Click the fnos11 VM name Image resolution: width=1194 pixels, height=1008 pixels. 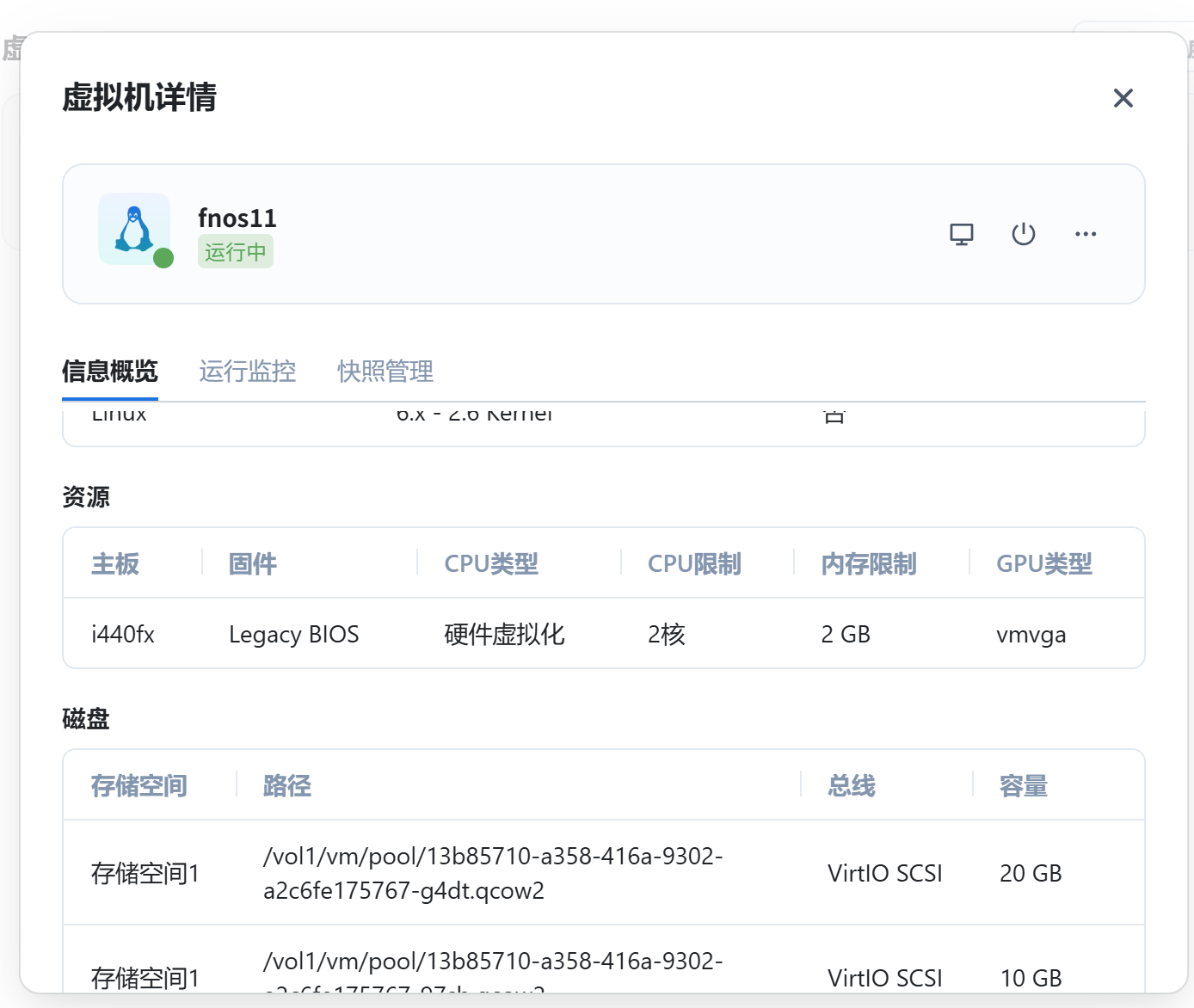coord(237,218)
